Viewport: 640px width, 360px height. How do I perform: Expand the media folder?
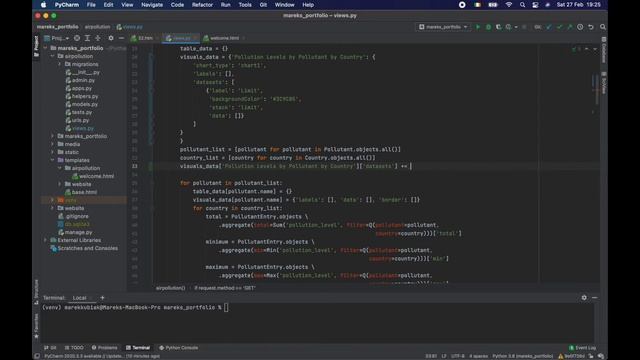coord(53,144)
